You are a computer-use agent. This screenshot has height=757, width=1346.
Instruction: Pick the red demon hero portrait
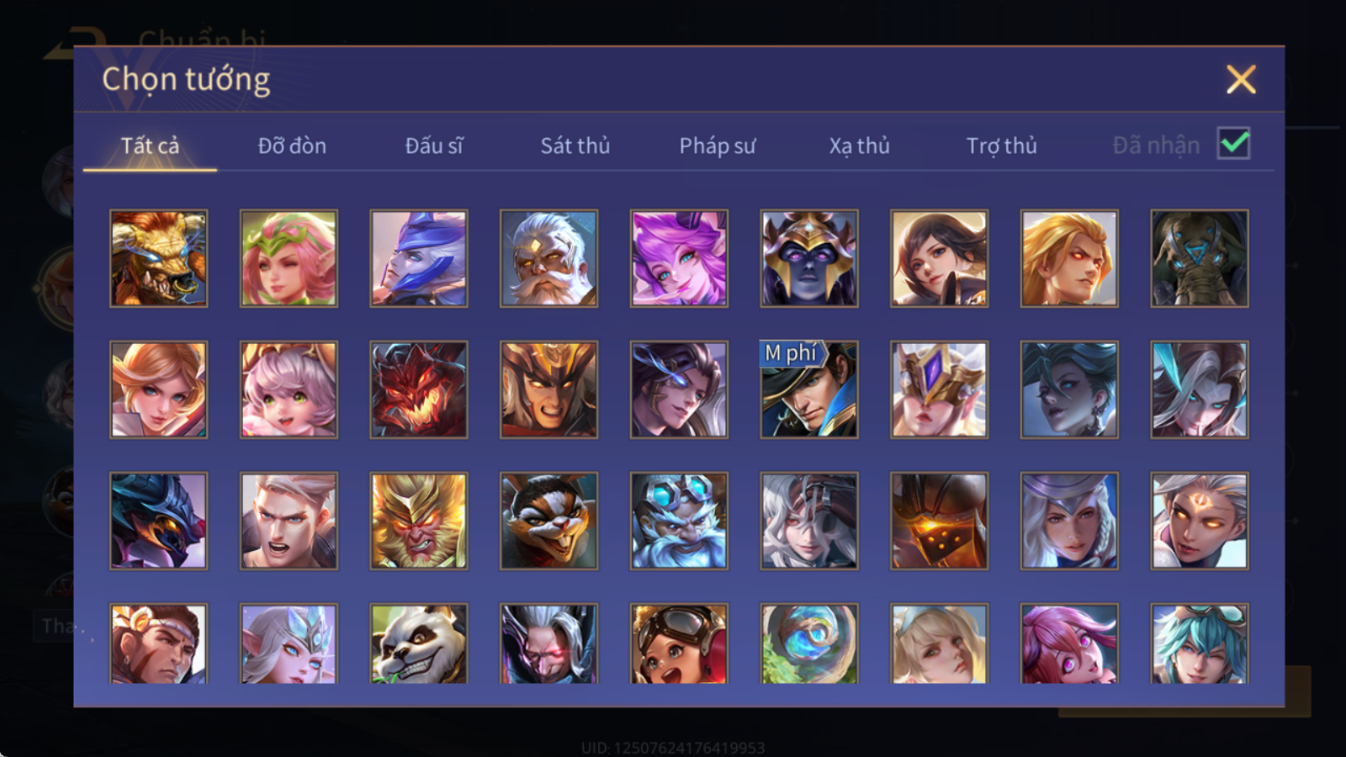coord(419,389)
